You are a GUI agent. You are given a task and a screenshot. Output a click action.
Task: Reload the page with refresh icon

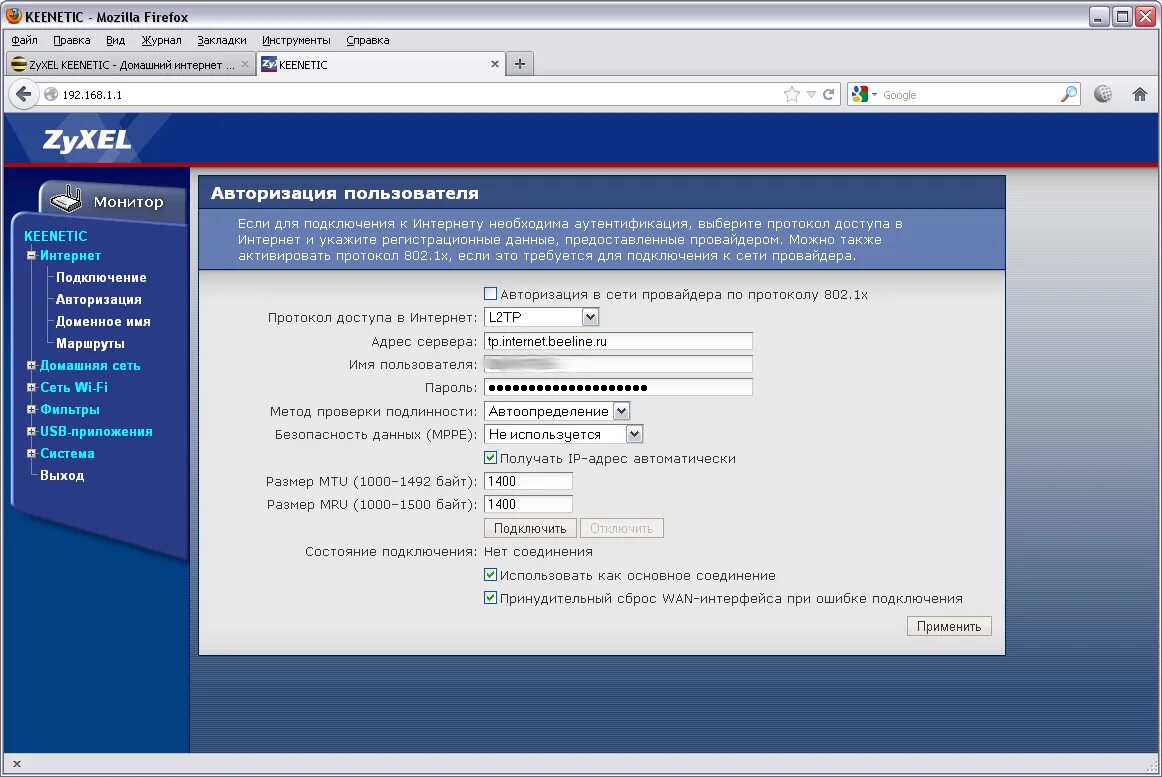pos(828,94)
